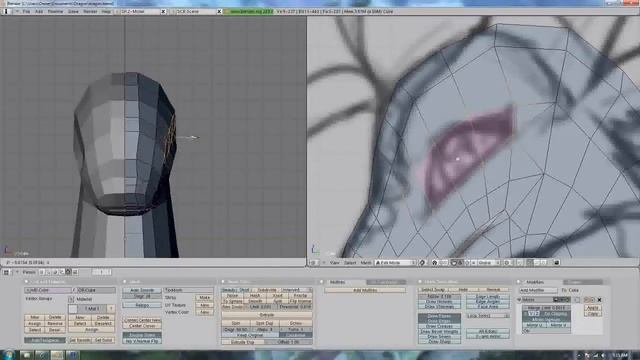Open the Render menu in the top header
Image resolution: width=640 pixels, height=360 pixels.
[90, 11]
